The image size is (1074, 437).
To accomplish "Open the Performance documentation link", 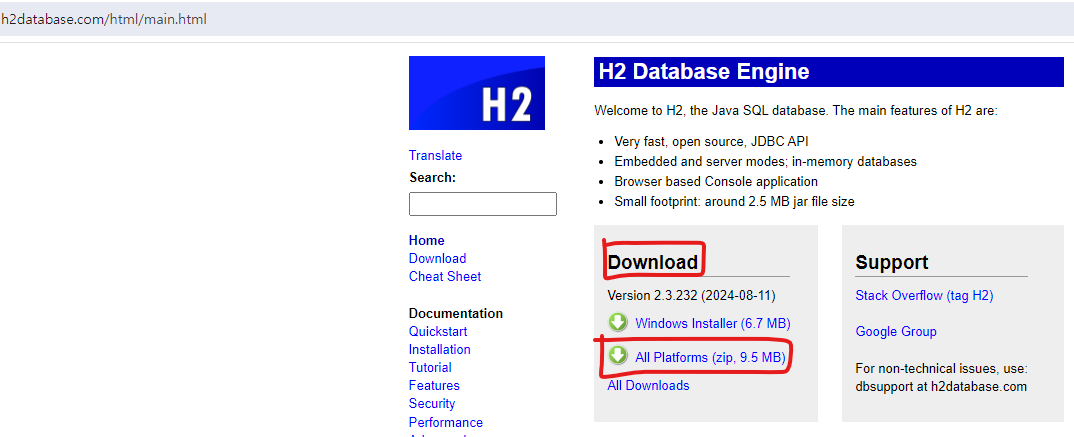I will 446,422.
